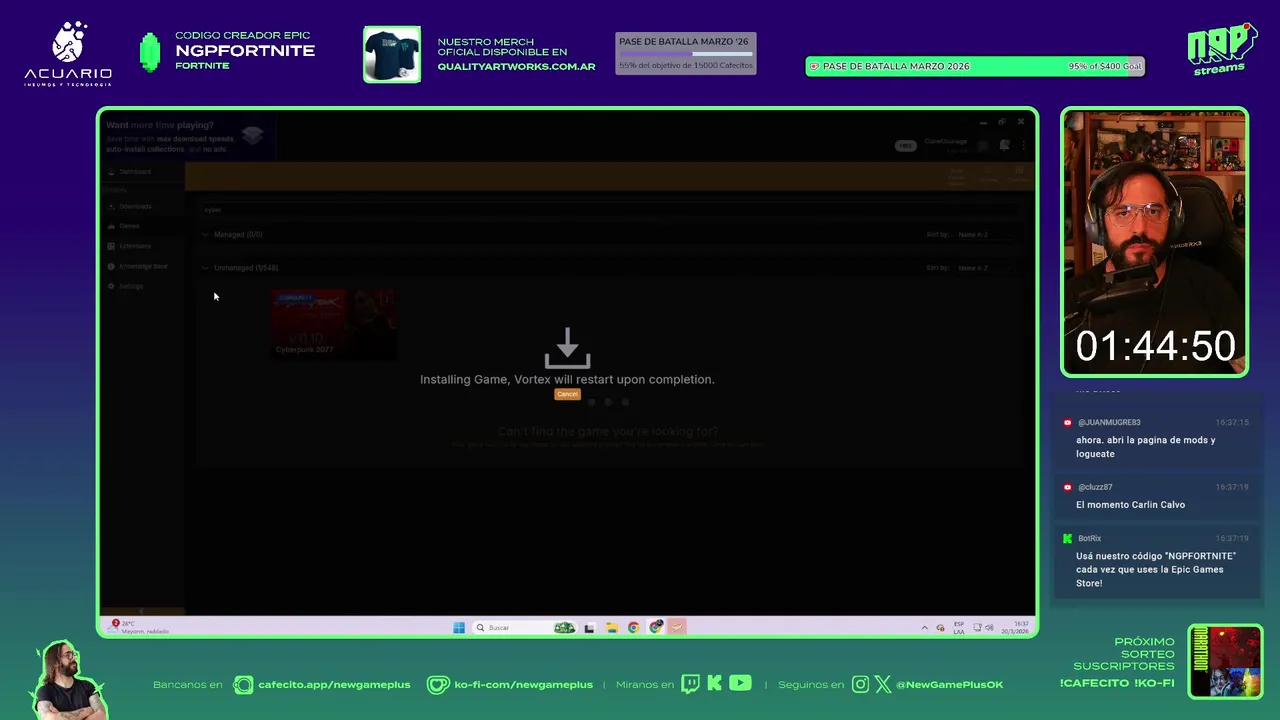Show hidden system tray icons
The height and width of the screenshot is (720, 1280).
tap(924, 628)
